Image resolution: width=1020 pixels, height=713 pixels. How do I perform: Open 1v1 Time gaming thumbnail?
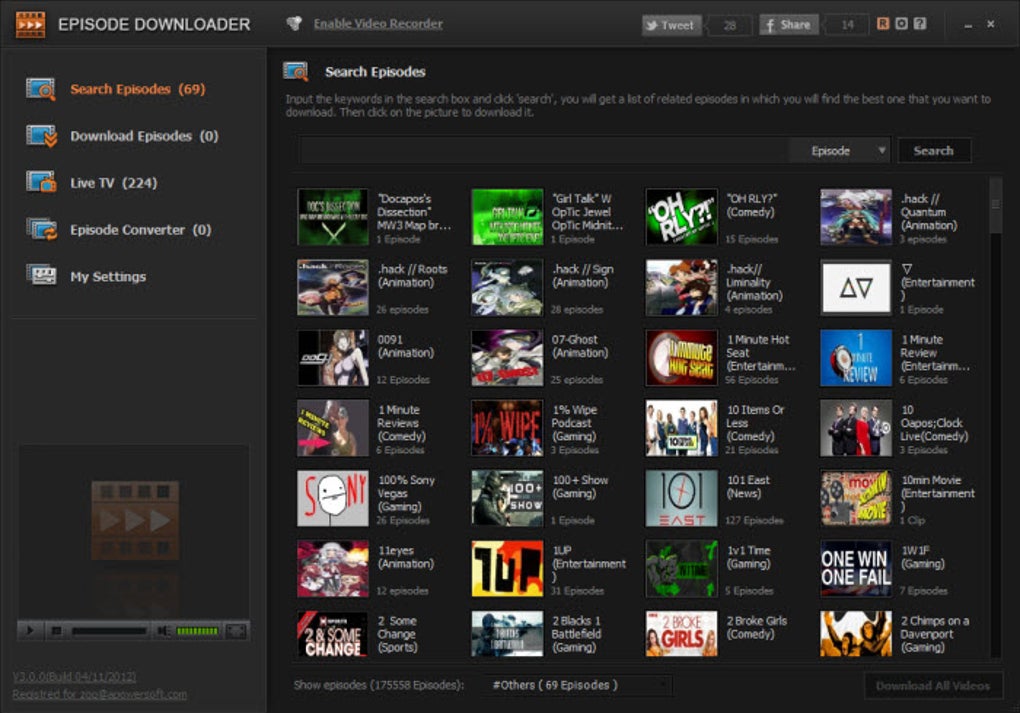(681, 568)
